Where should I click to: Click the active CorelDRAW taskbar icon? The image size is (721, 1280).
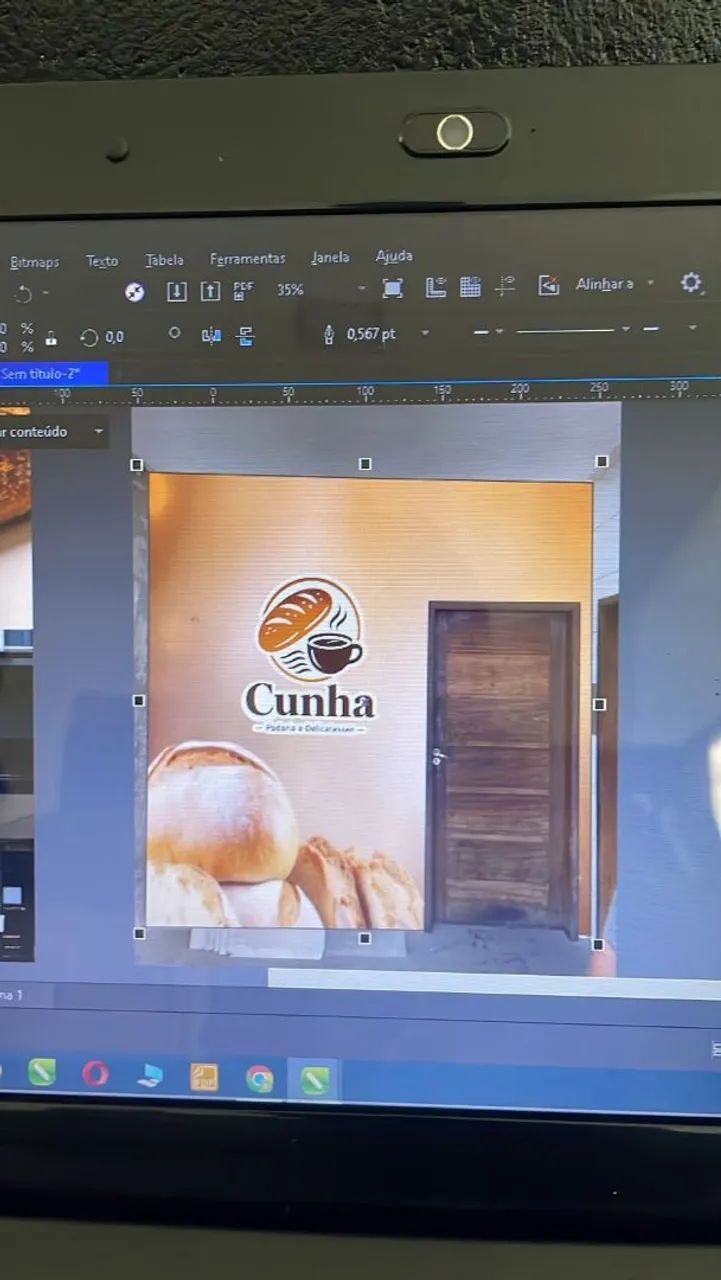(315, 1081)
